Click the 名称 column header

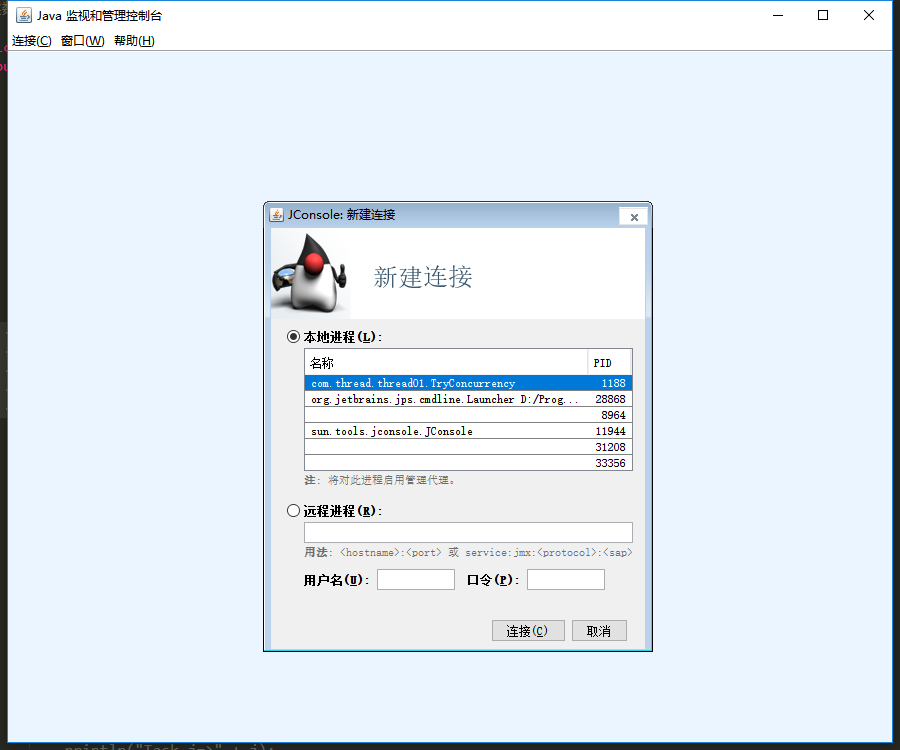click(446, 363)
